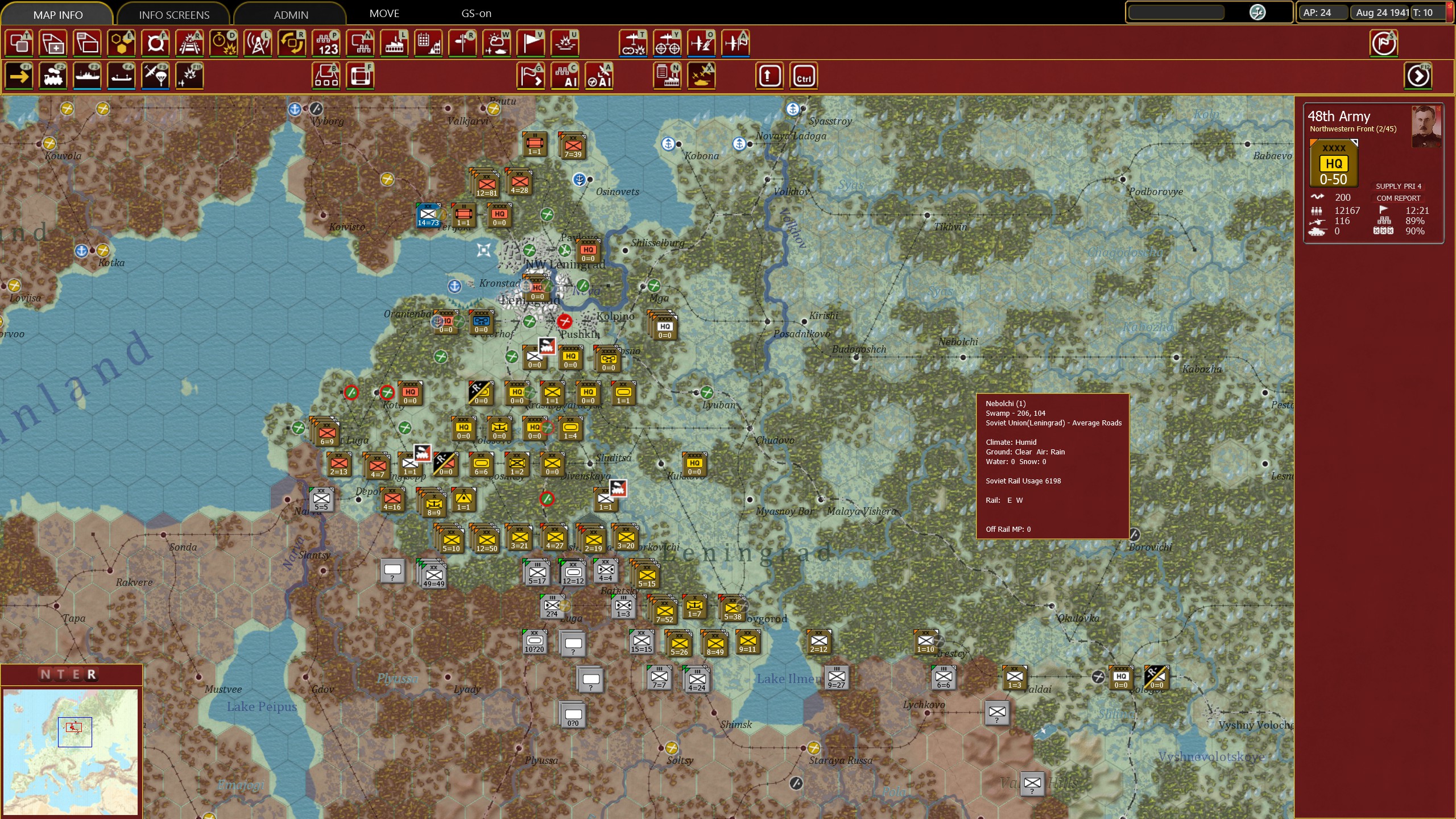This screenshot has width=1456, height=819.
Task: Toggle the rail damage info overlay
Action: (189, 43)
